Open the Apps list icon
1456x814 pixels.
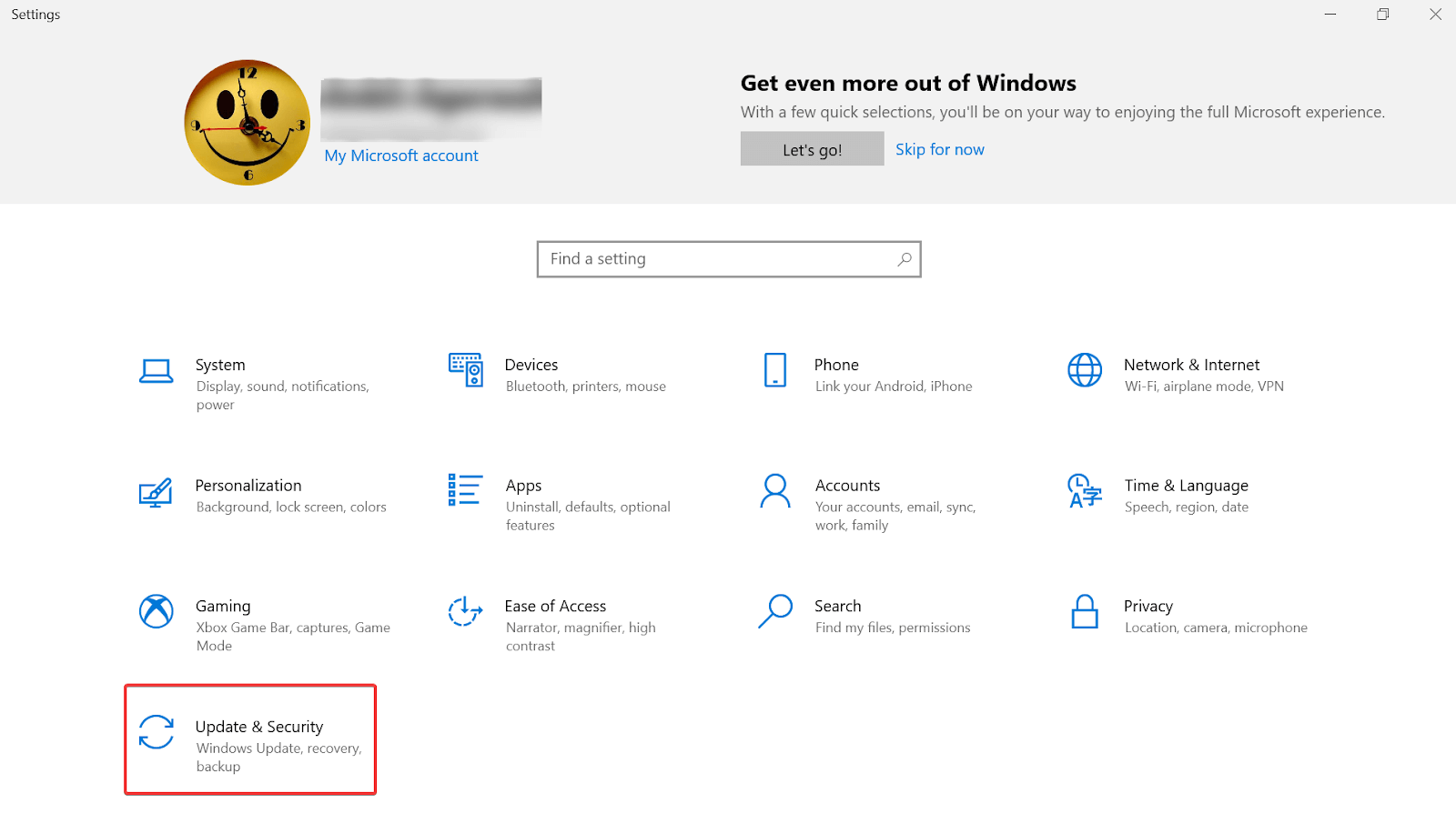[x=465, y=489]
